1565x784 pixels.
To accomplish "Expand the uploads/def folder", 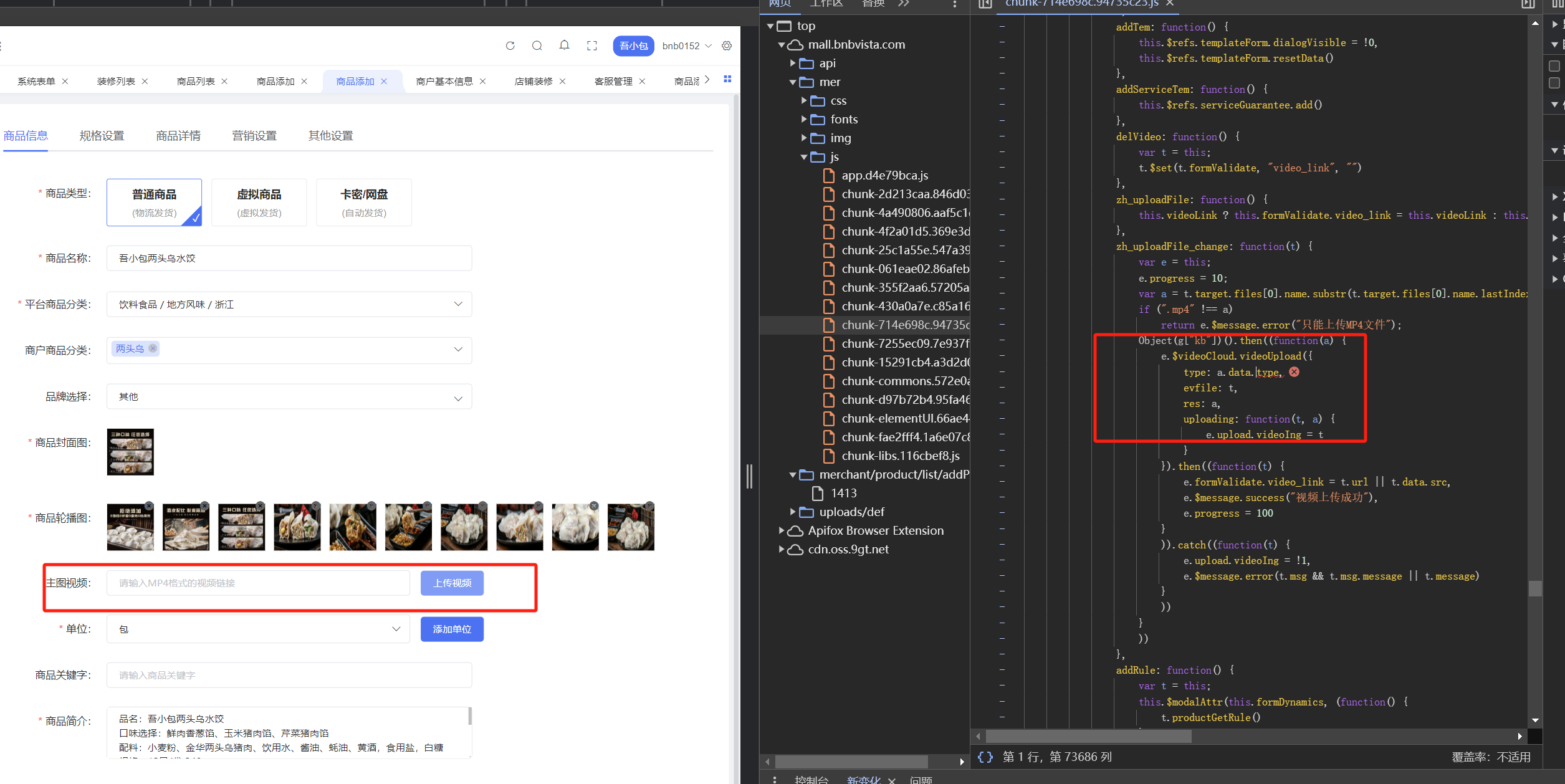I will click(793, 512).
